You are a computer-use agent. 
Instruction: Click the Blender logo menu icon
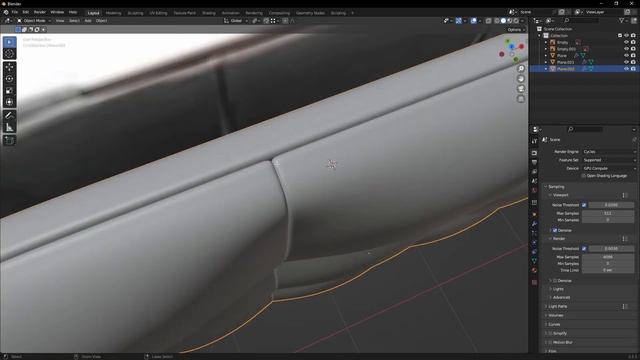(x=6, y=12)
